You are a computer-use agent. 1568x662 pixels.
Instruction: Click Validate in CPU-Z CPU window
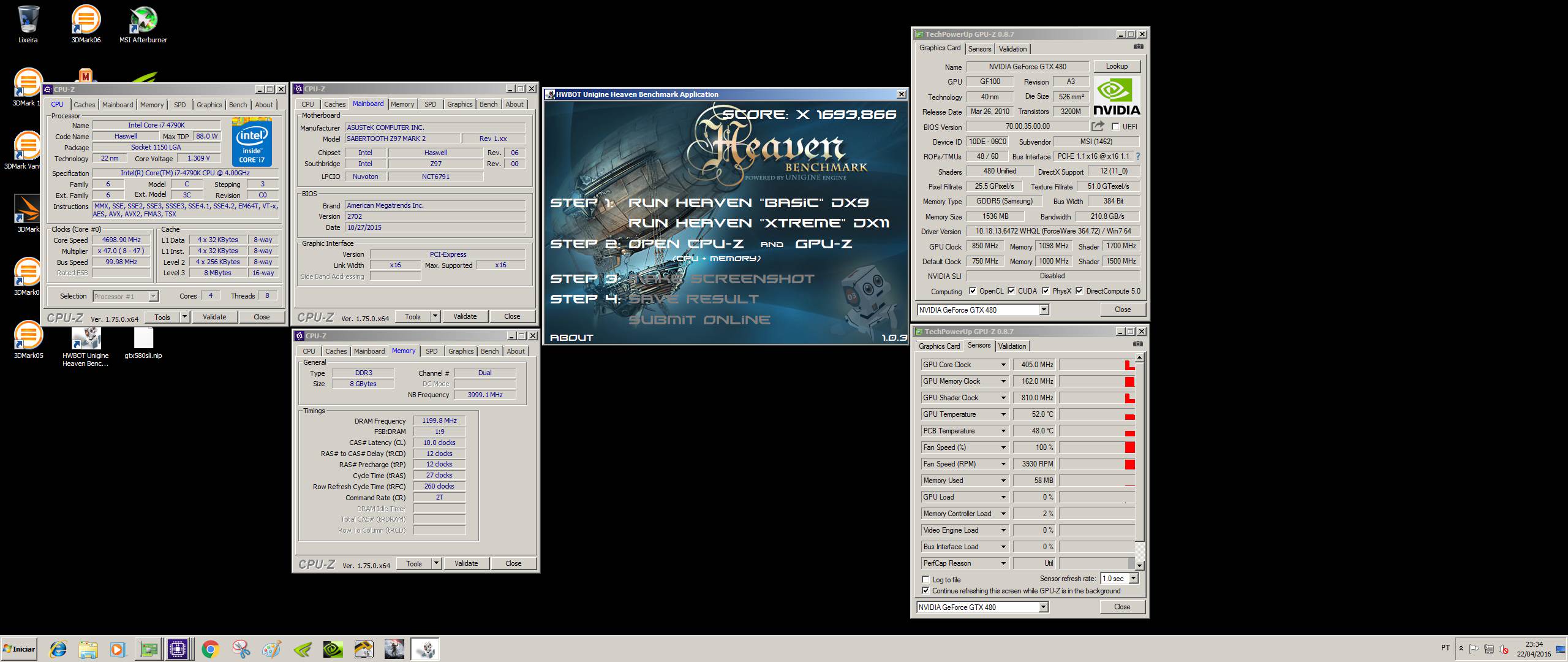point(214,317)
